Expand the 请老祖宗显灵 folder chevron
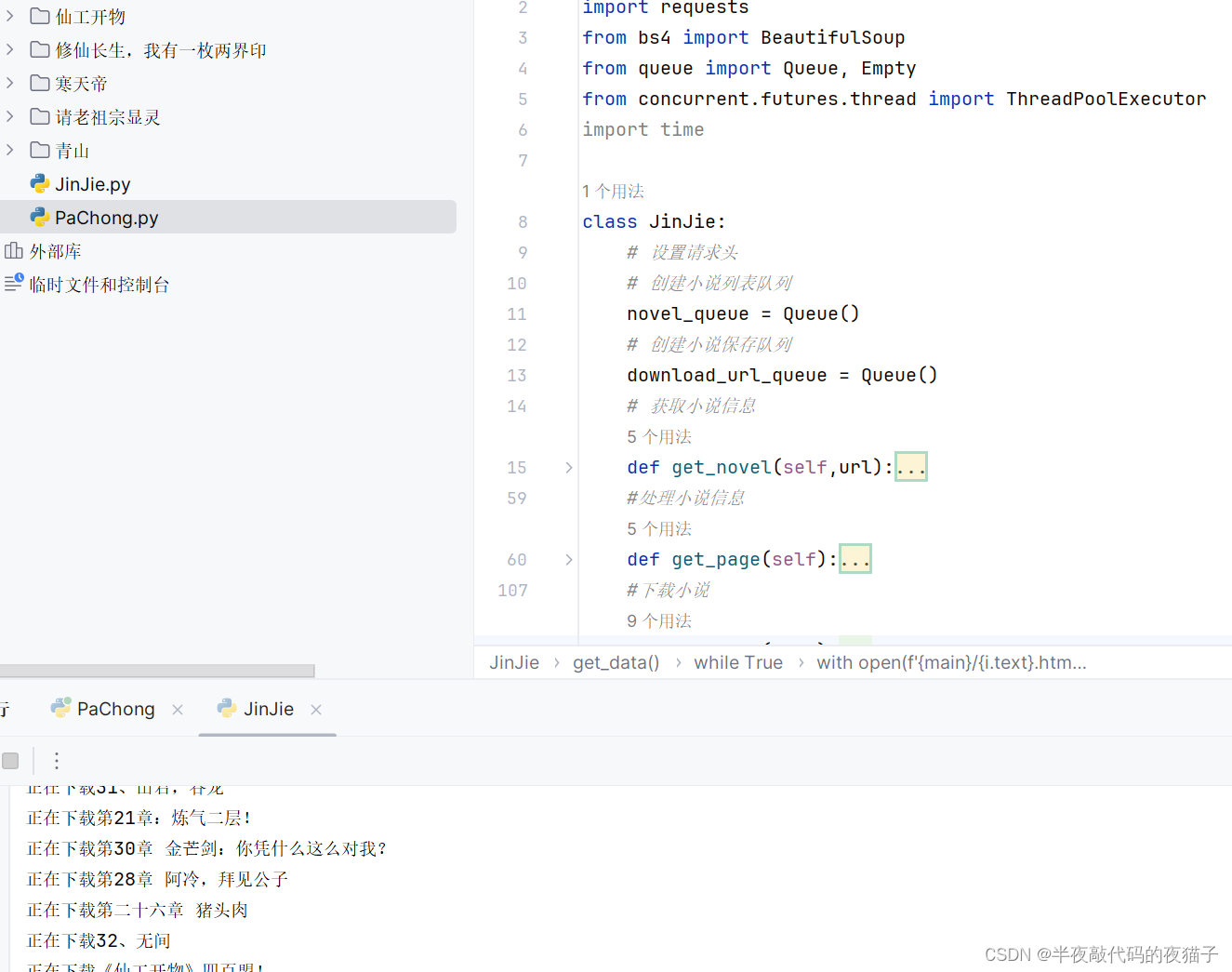Image resolution: width=1232 pixels, height=972 pixels. (x=10, y=116)
